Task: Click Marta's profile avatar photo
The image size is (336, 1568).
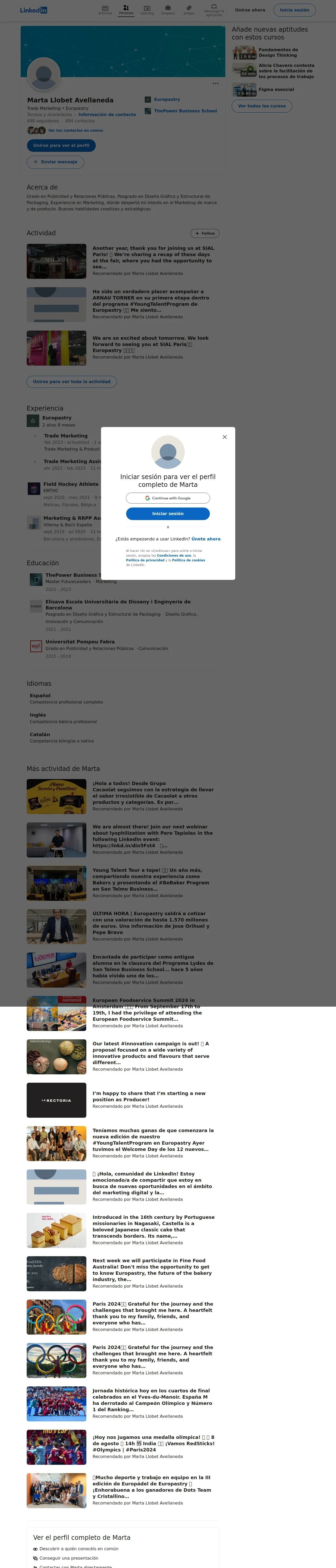Action: tap(44, 74)
